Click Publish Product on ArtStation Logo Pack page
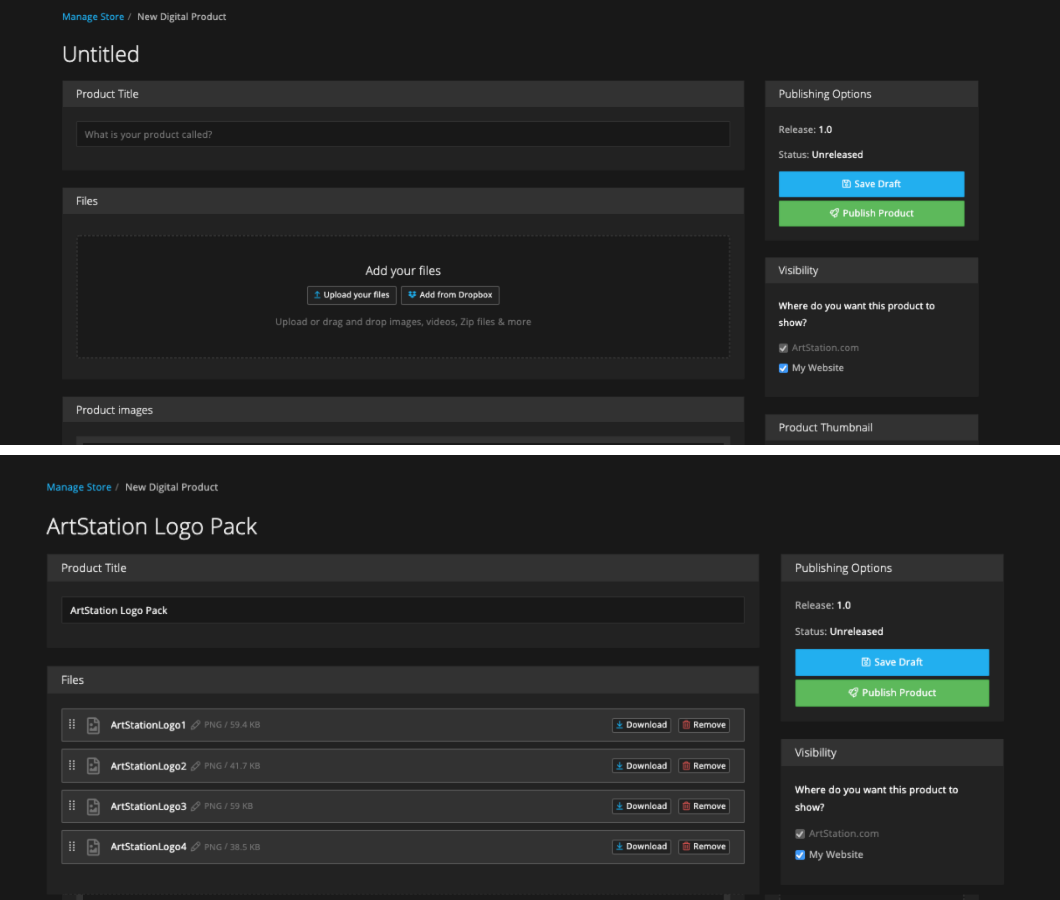 pyautogui.click(x=891, y=693)
